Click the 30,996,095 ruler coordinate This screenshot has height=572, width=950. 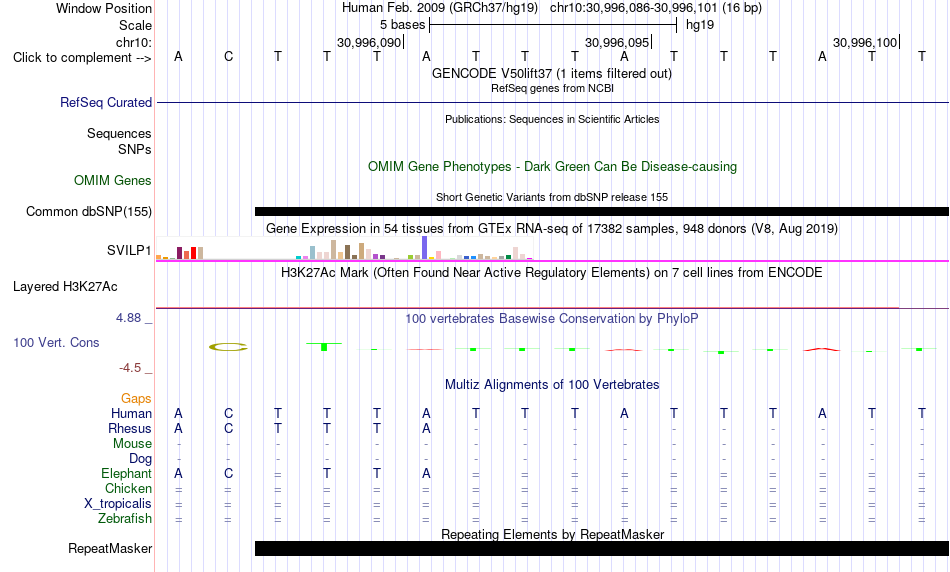[617, 42]
